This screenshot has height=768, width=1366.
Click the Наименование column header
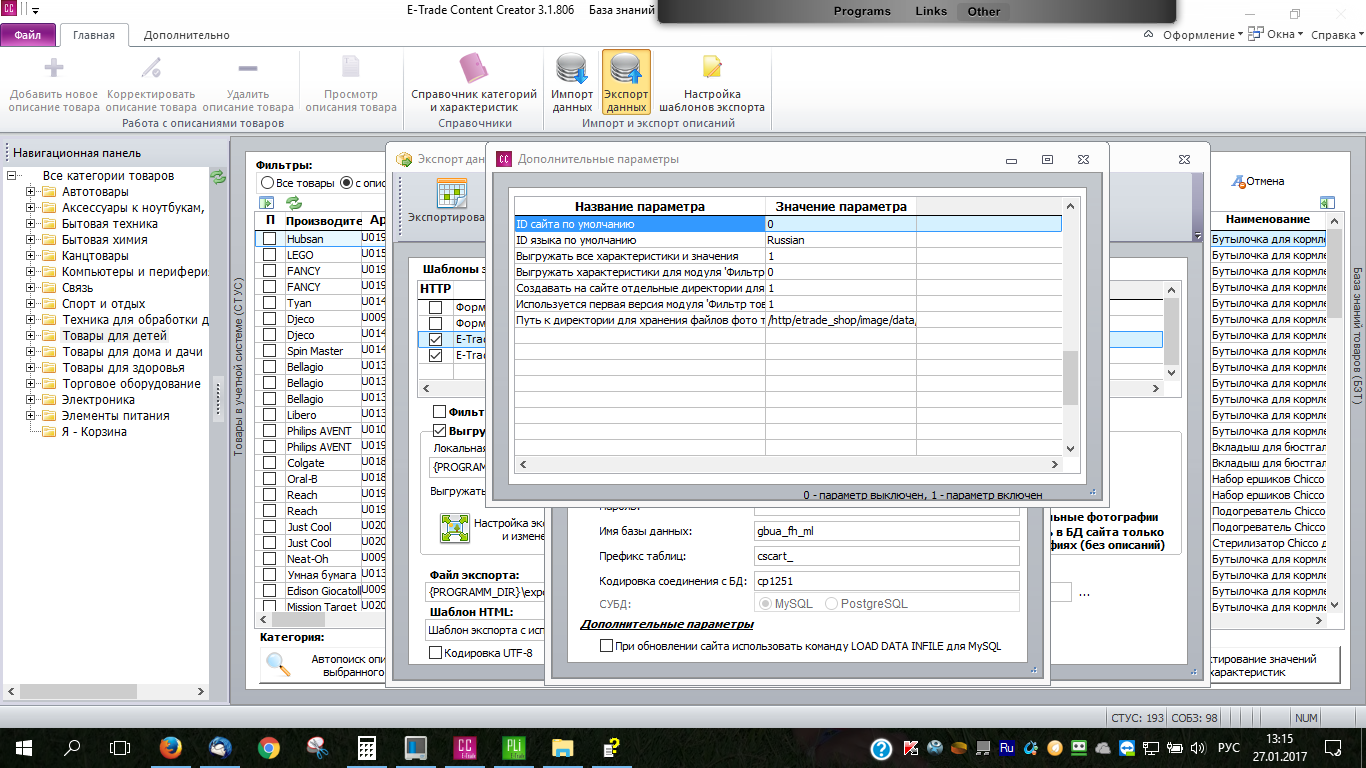tap(1267, 219)
